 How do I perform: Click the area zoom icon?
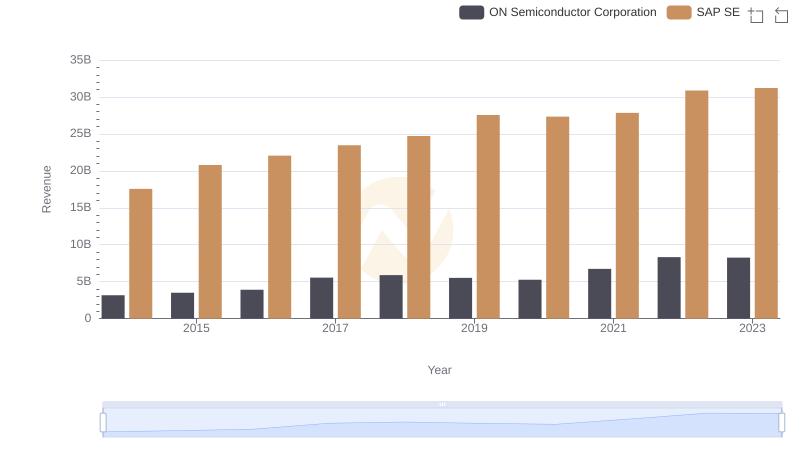[756, 15]
